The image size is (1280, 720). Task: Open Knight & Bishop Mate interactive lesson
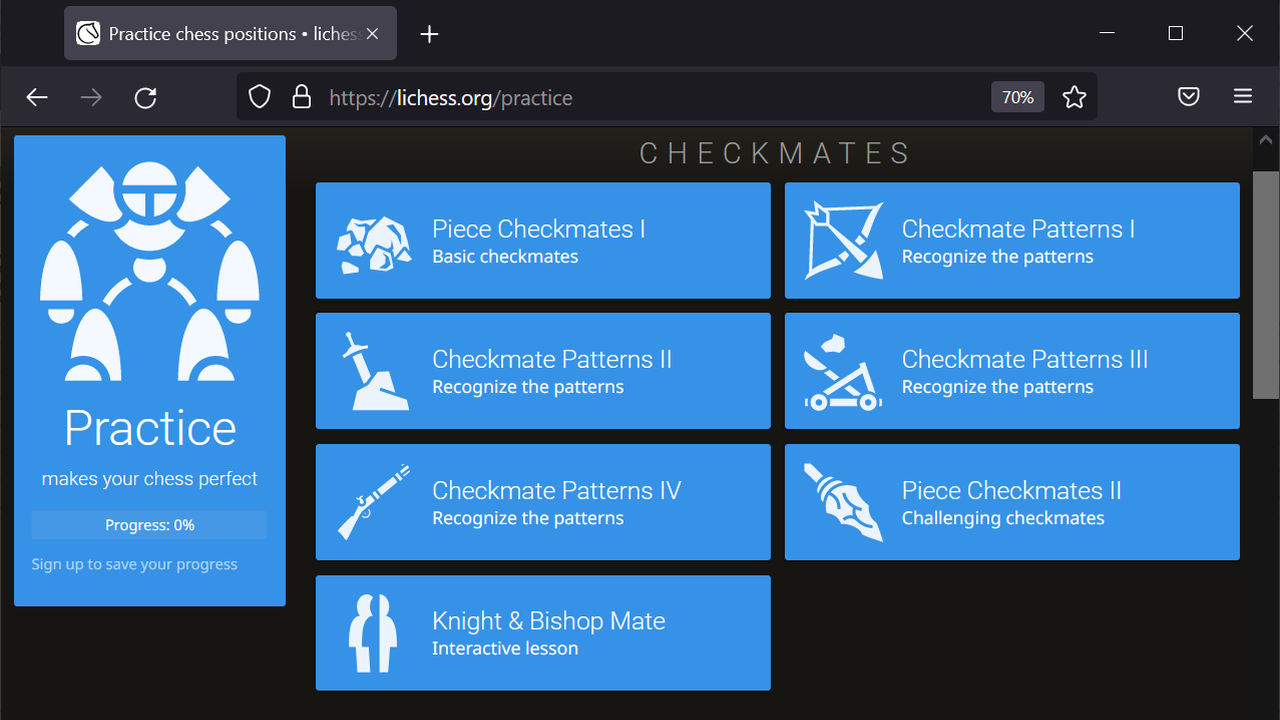click(543, 633)
